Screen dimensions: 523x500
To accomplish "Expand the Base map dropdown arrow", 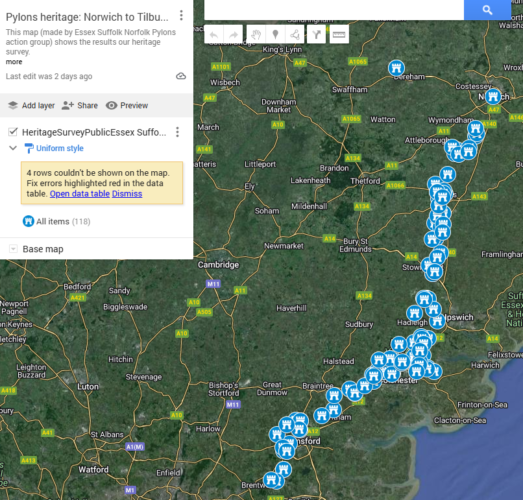I will [13, 249].
